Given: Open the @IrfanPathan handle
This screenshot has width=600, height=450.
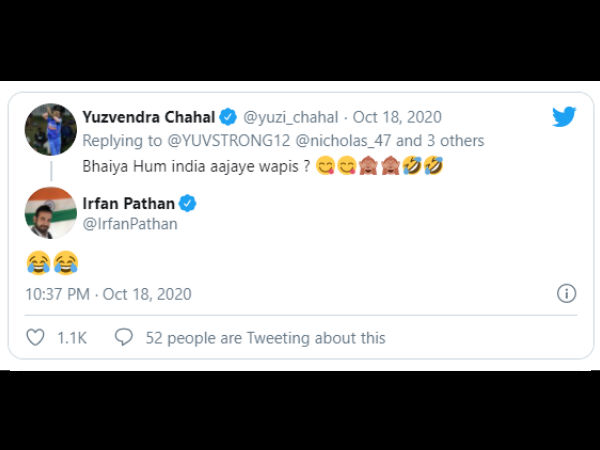Looking at the screenshot, I should tap(132, 224).
